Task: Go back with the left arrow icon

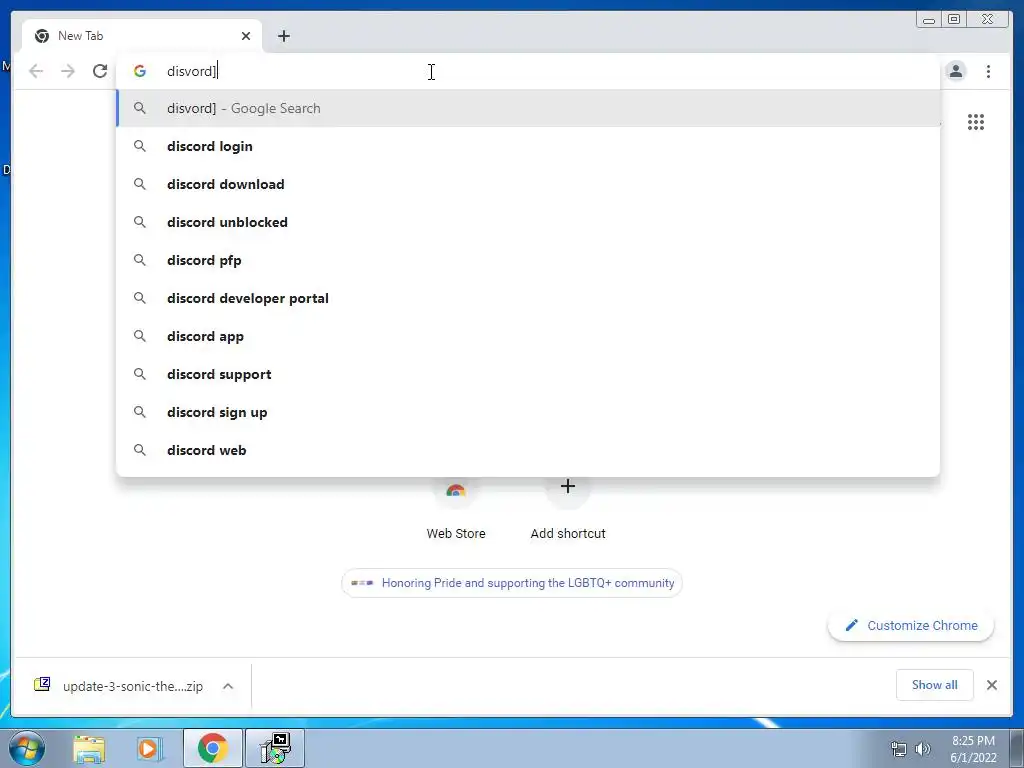Action: click(36, 71)
